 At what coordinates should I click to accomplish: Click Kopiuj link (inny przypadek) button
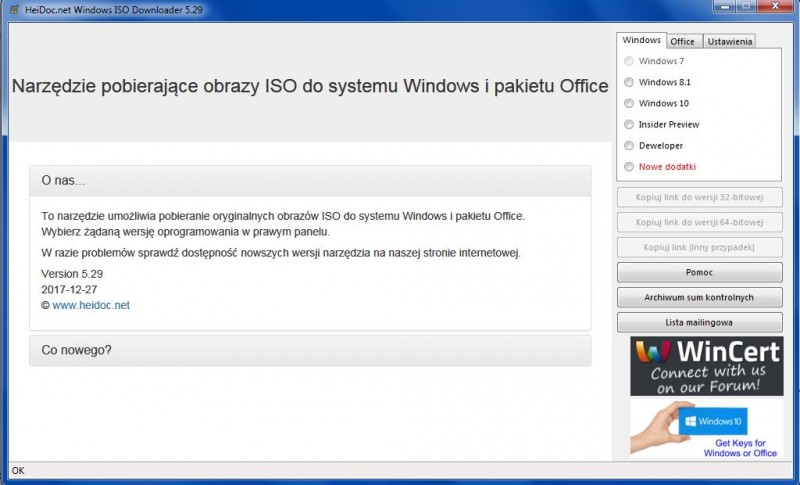coord(699,247)
